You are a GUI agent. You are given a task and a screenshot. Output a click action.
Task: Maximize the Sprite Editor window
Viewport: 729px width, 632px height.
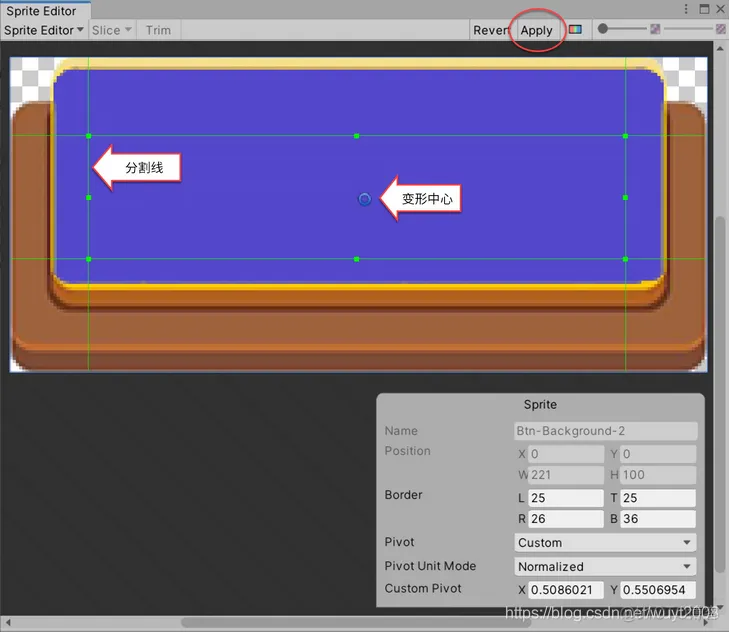(704, 9)
